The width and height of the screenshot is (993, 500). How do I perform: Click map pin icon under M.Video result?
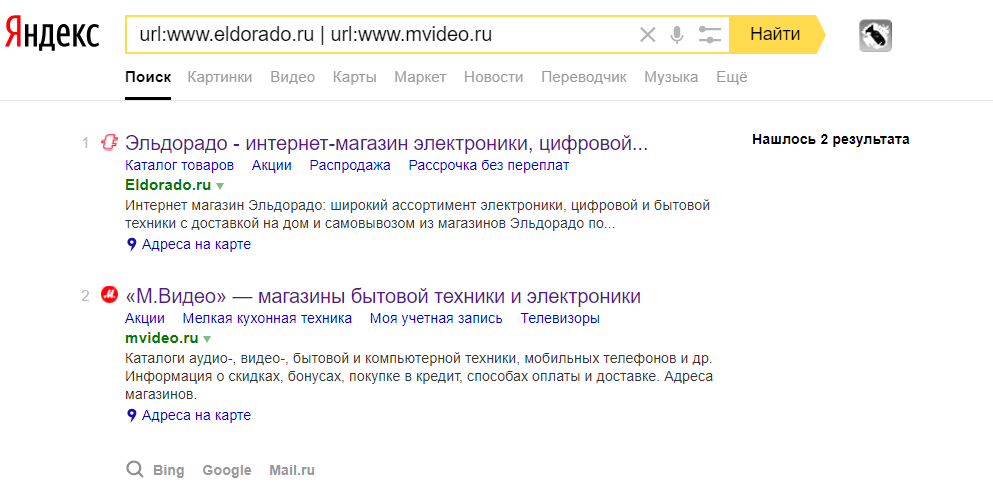point(131,415)
